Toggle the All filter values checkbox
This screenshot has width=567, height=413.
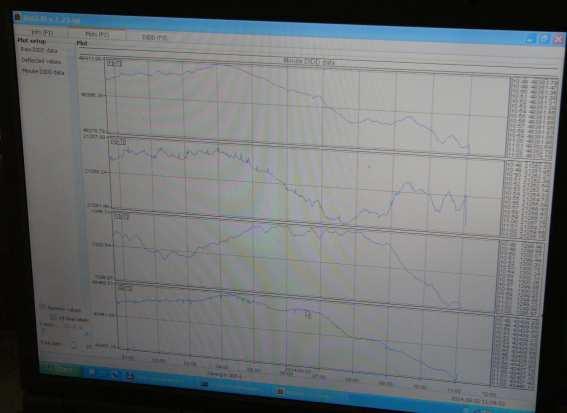[x=53, y=318]
